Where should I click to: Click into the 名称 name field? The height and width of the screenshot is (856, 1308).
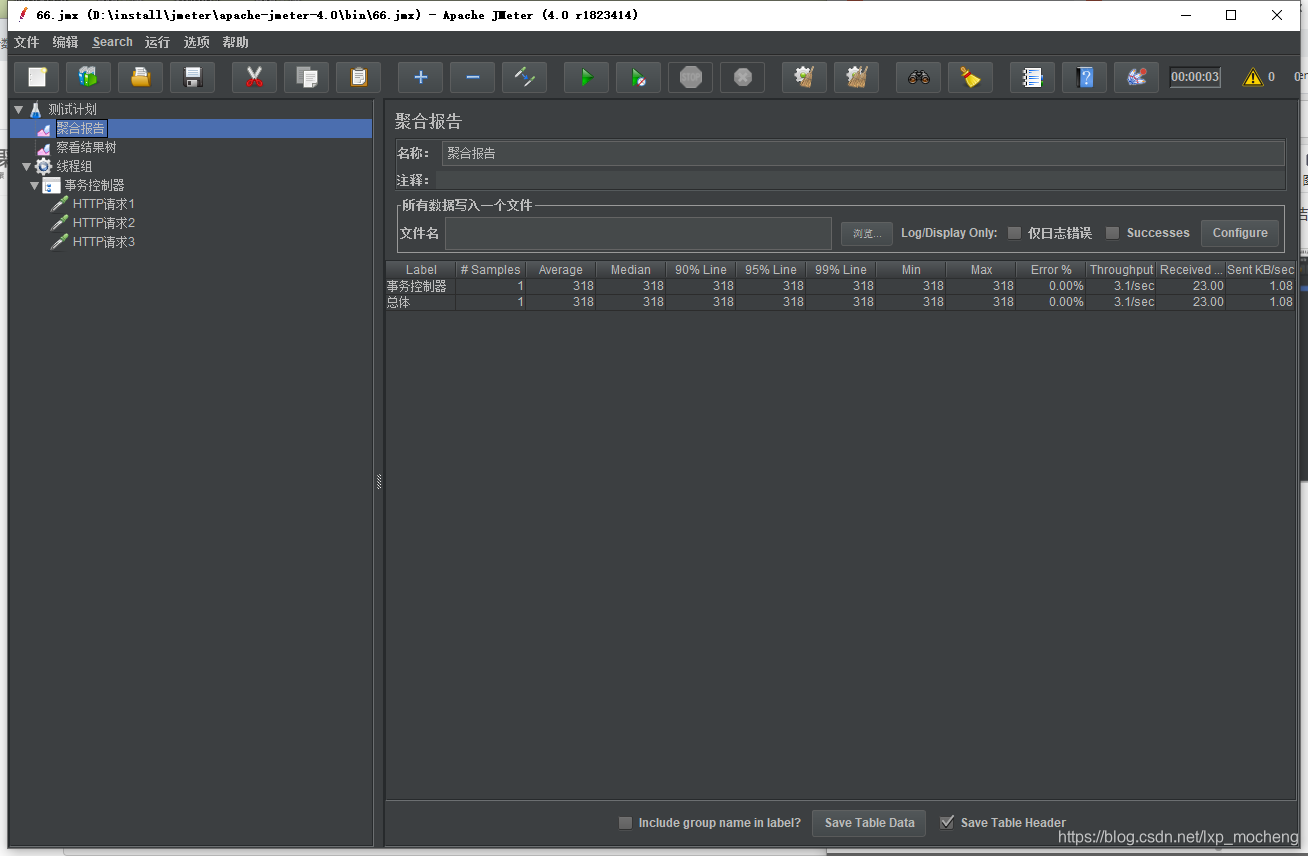[863, 153]
